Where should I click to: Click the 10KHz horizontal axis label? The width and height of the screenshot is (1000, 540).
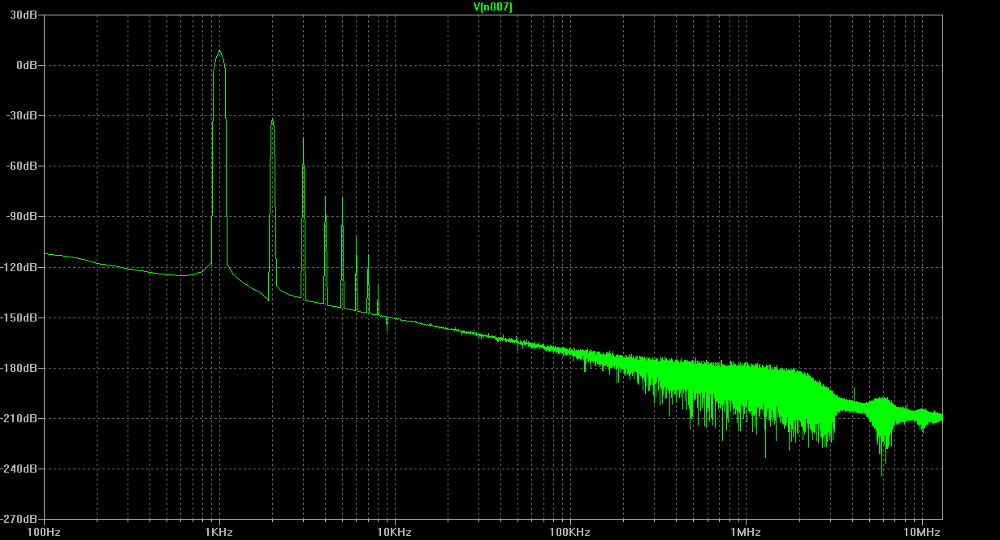[x=393, y=531]
